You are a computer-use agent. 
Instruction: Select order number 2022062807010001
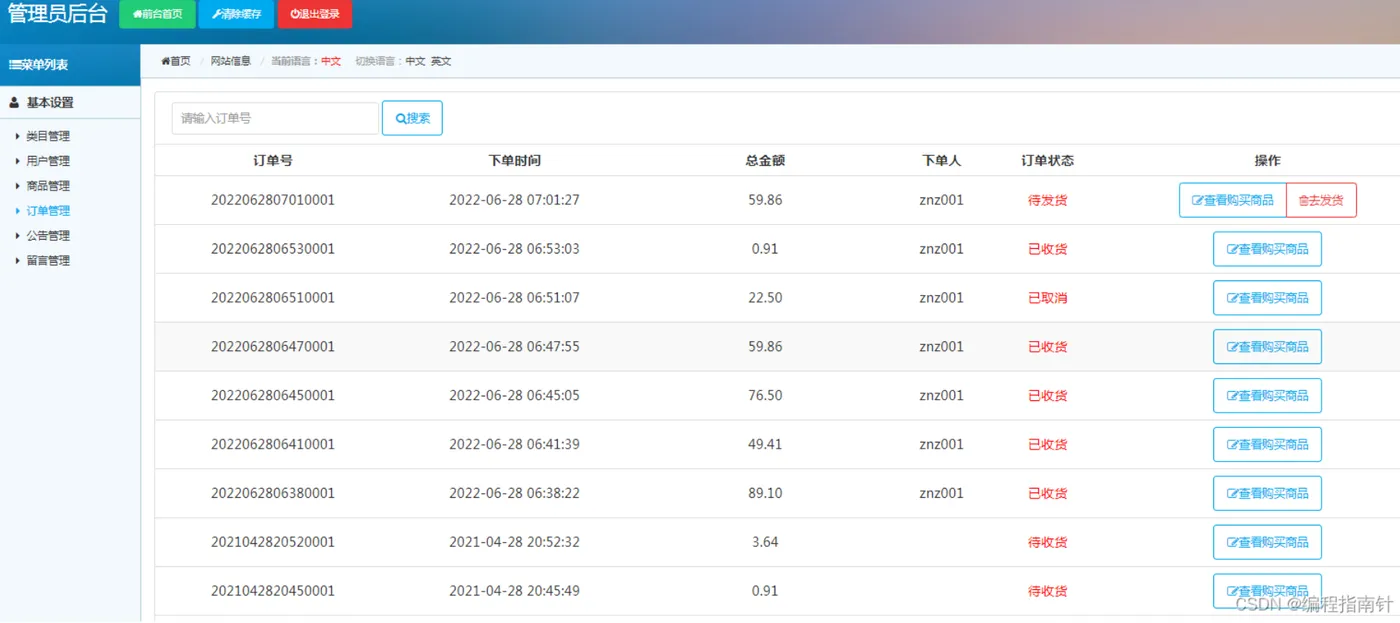(x=273, y=200)
